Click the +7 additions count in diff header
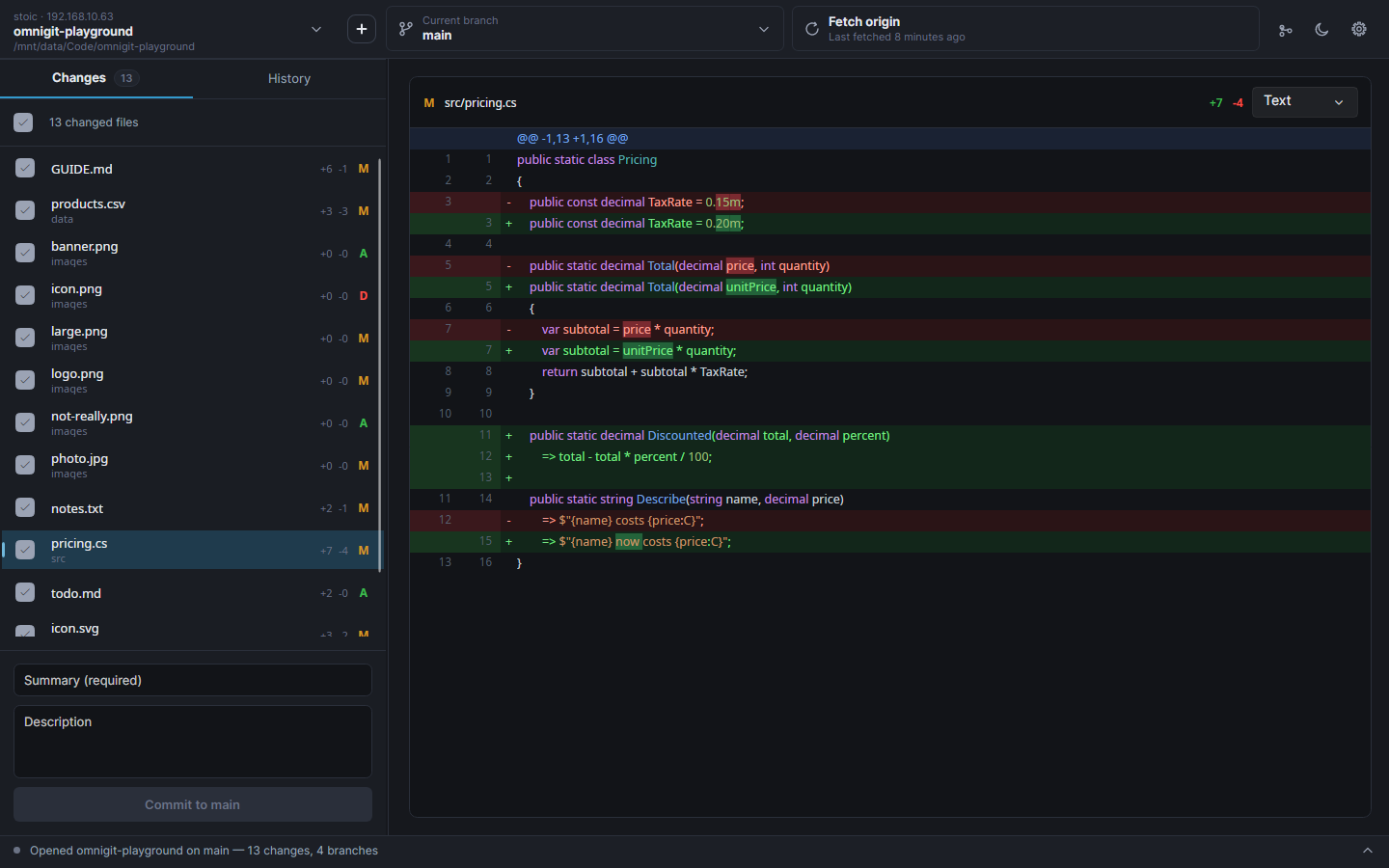Viewport: 1389px width, 868px height. tap(1215, 103)
